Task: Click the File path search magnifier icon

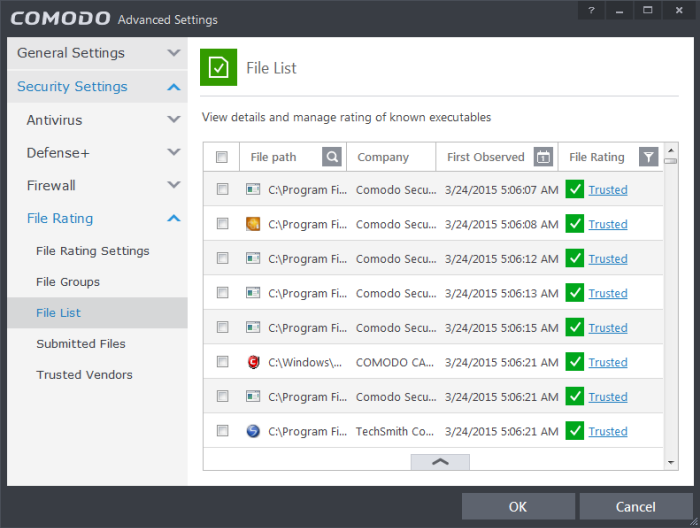Action: coord(332,157)
